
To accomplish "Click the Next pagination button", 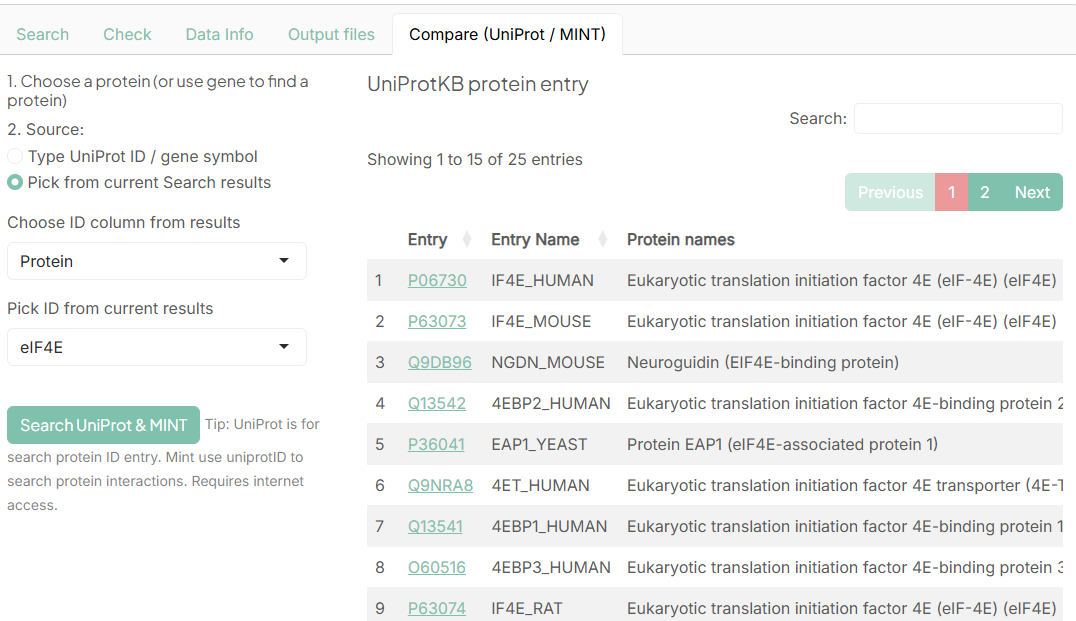I will [1032, 191].
